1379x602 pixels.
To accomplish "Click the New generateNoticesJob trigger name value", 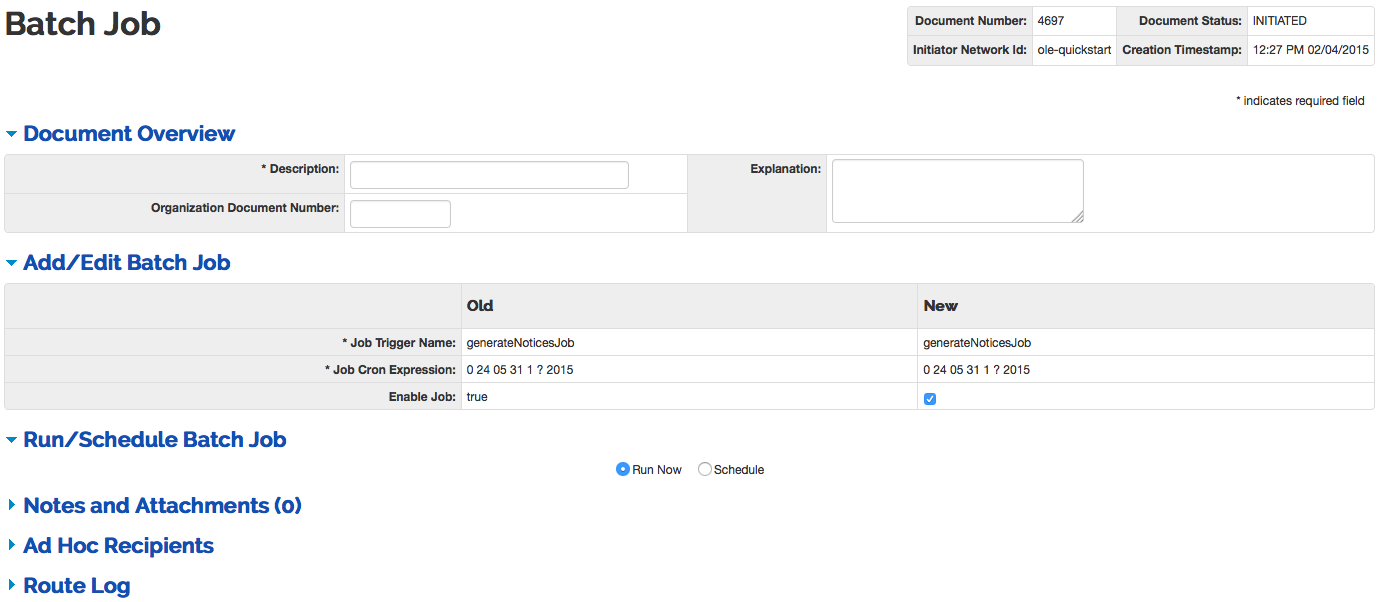I will (976, 343).
